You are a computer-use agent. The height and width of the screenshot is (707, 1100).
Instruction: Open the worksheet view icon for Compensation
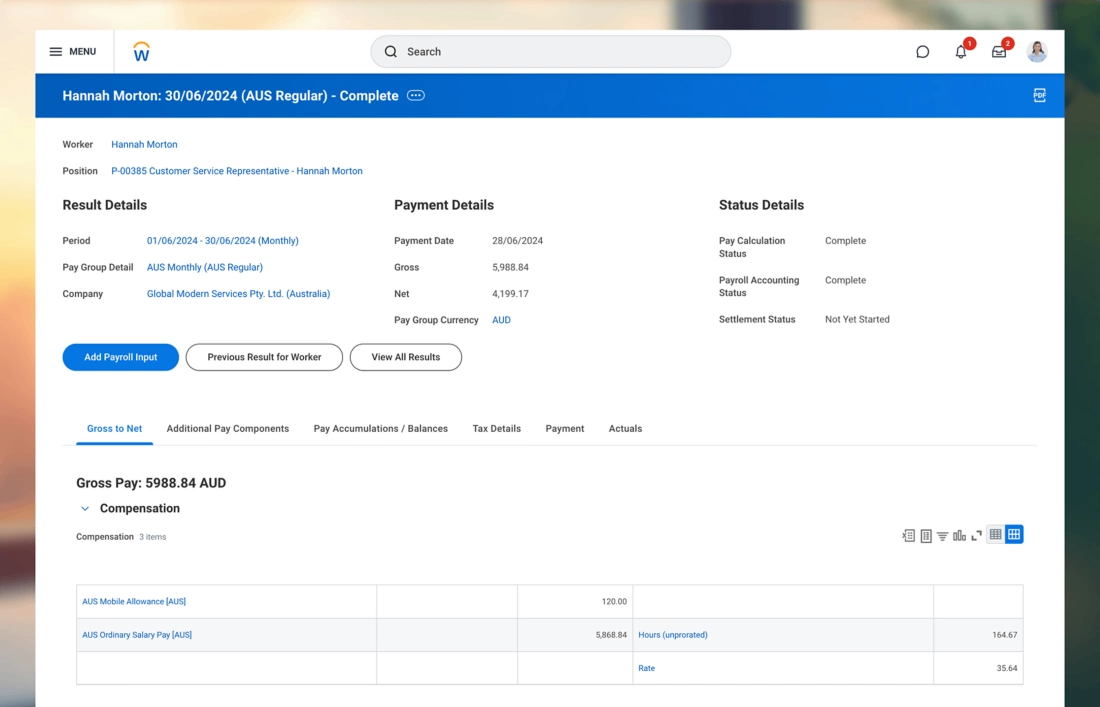pyautogui.click(x=926, y=536)
